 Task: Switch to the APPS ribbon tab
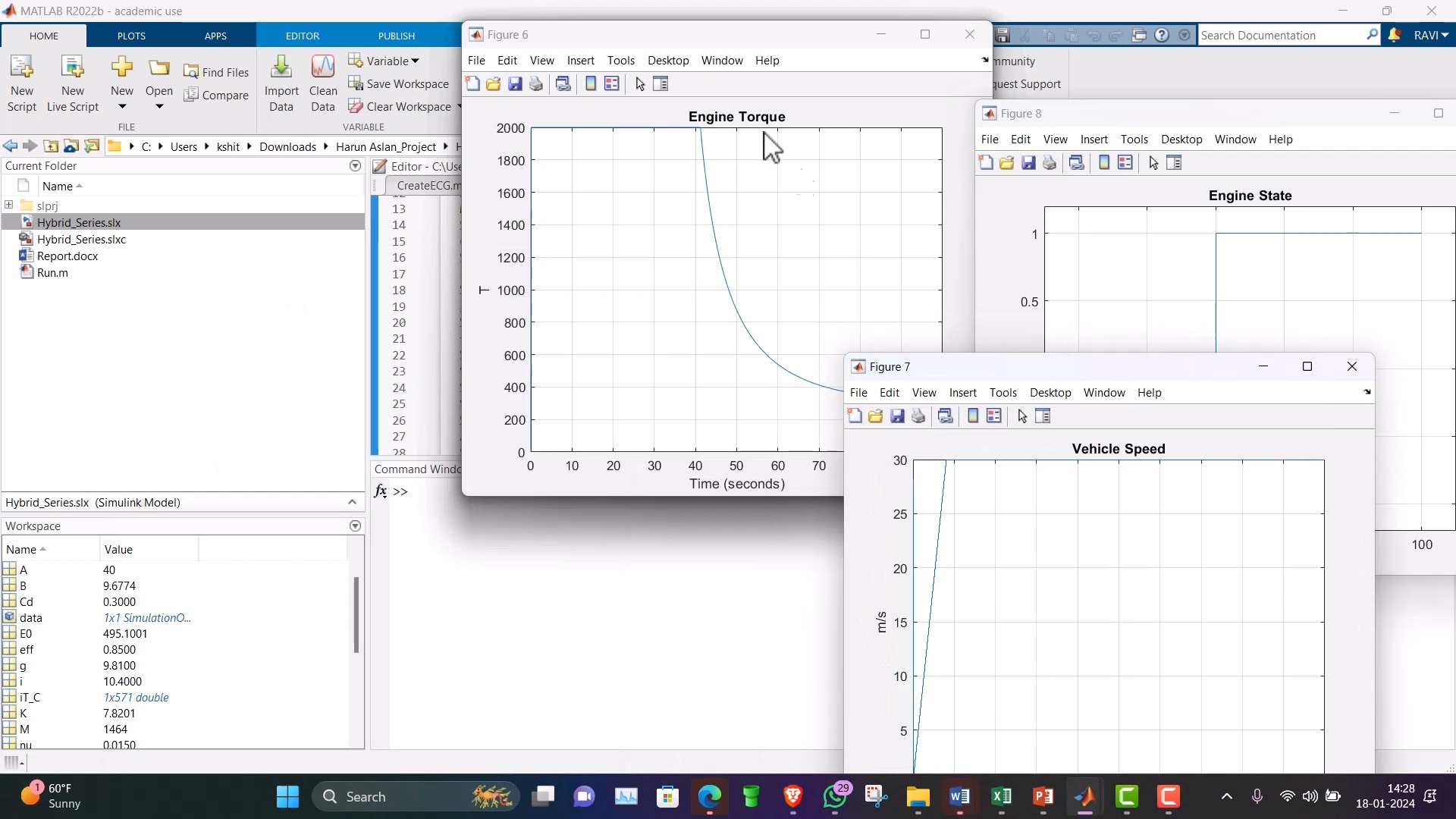(x=215, y=36)
